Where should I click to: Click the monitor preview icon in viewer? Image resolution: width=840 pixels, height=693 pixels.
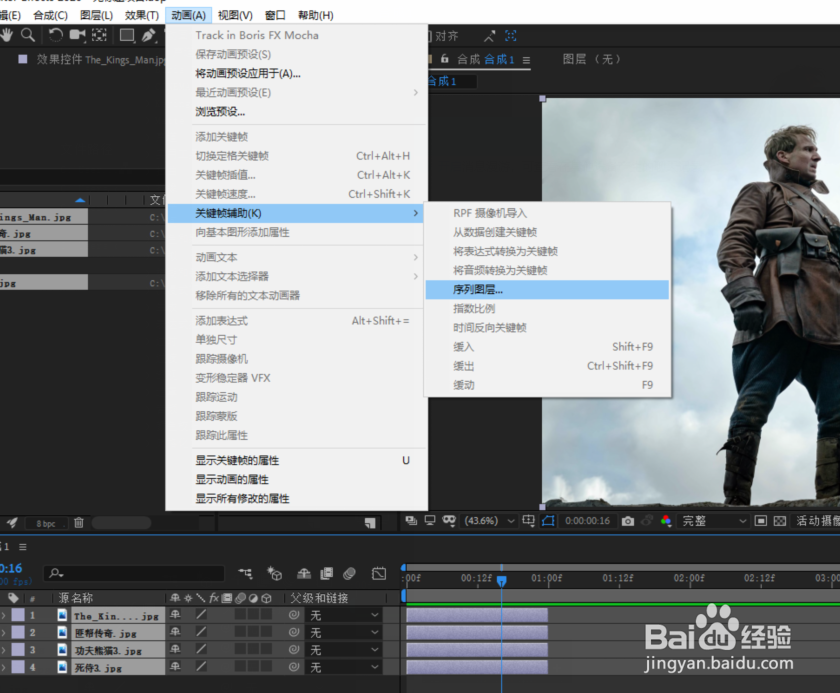point(430,521)
